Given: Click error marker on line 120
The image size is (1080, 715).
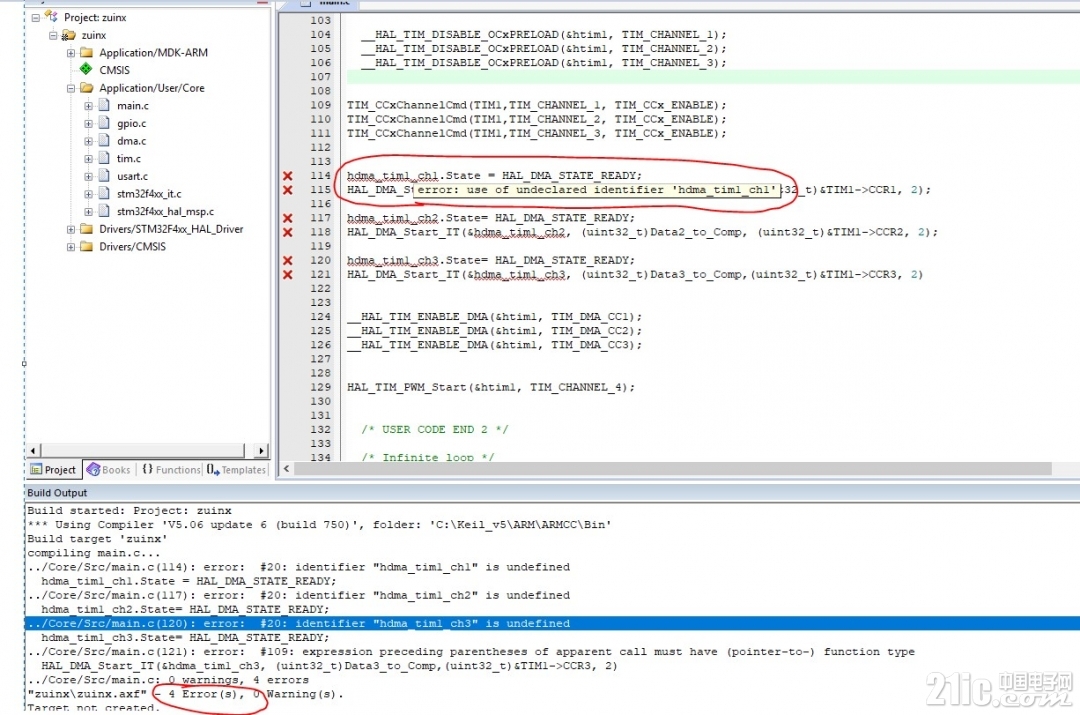Looking at the screenshot, I should pyautogui.click(x=288, y=260).
